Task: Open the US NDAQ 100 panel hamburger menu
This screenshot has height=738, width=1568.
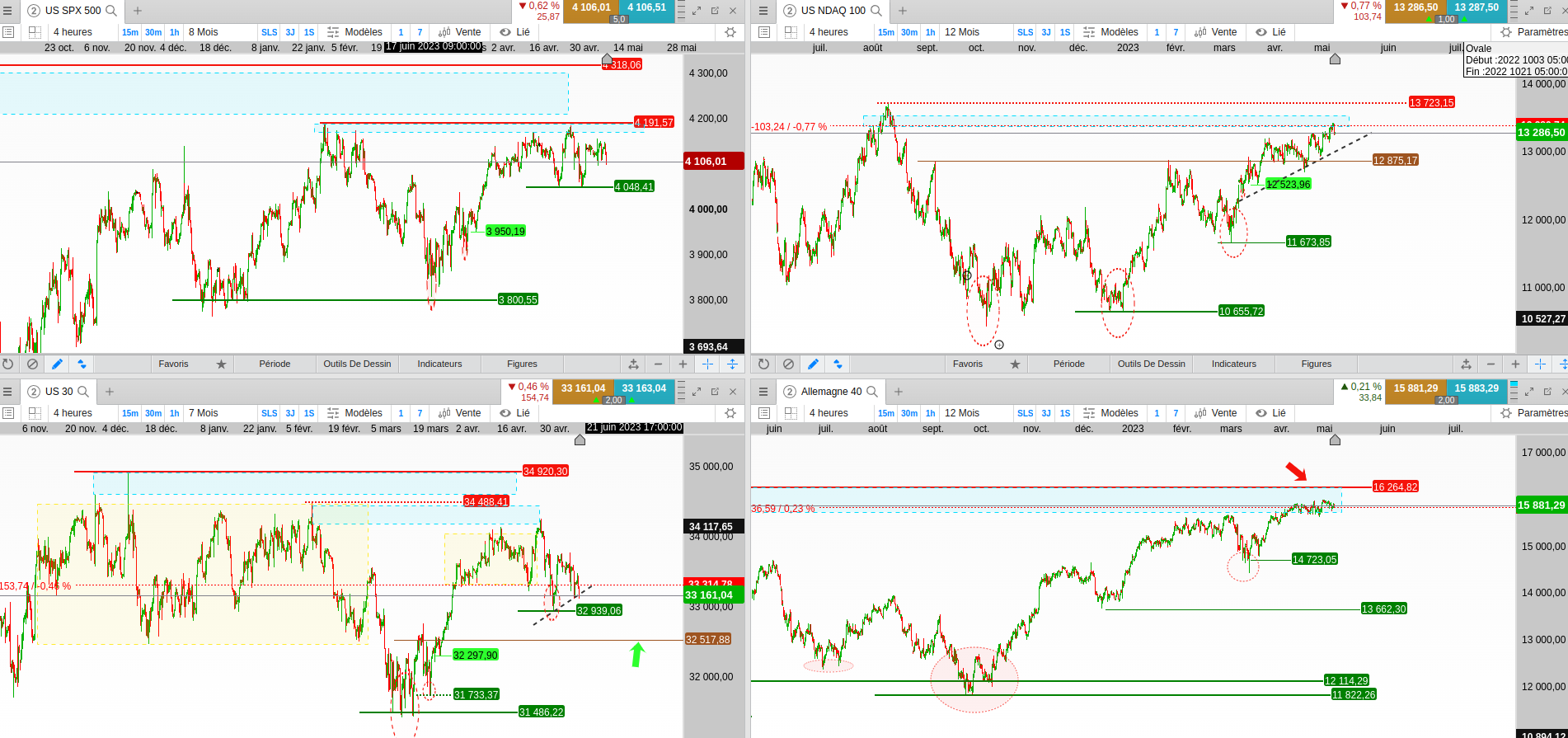Action: point(763,11)
